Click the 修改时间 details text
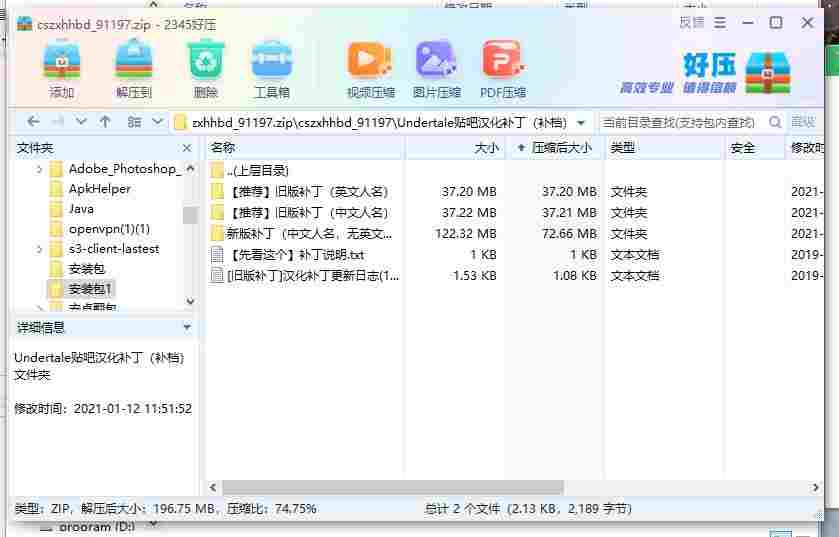 click(103, 409)
